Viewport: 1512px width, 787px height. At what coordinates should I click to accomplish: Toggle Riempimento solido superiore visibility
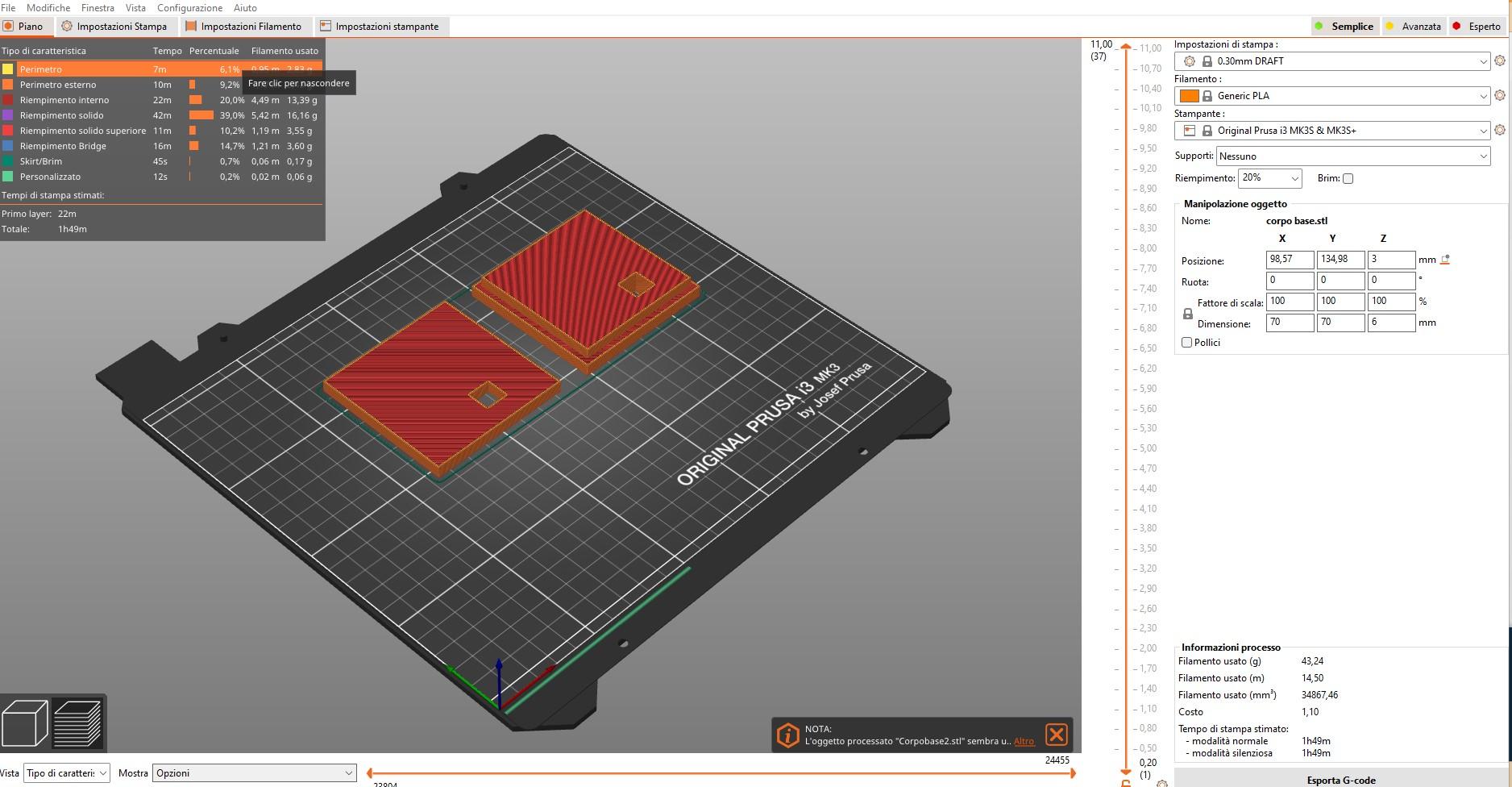click(x=161, y=131)
